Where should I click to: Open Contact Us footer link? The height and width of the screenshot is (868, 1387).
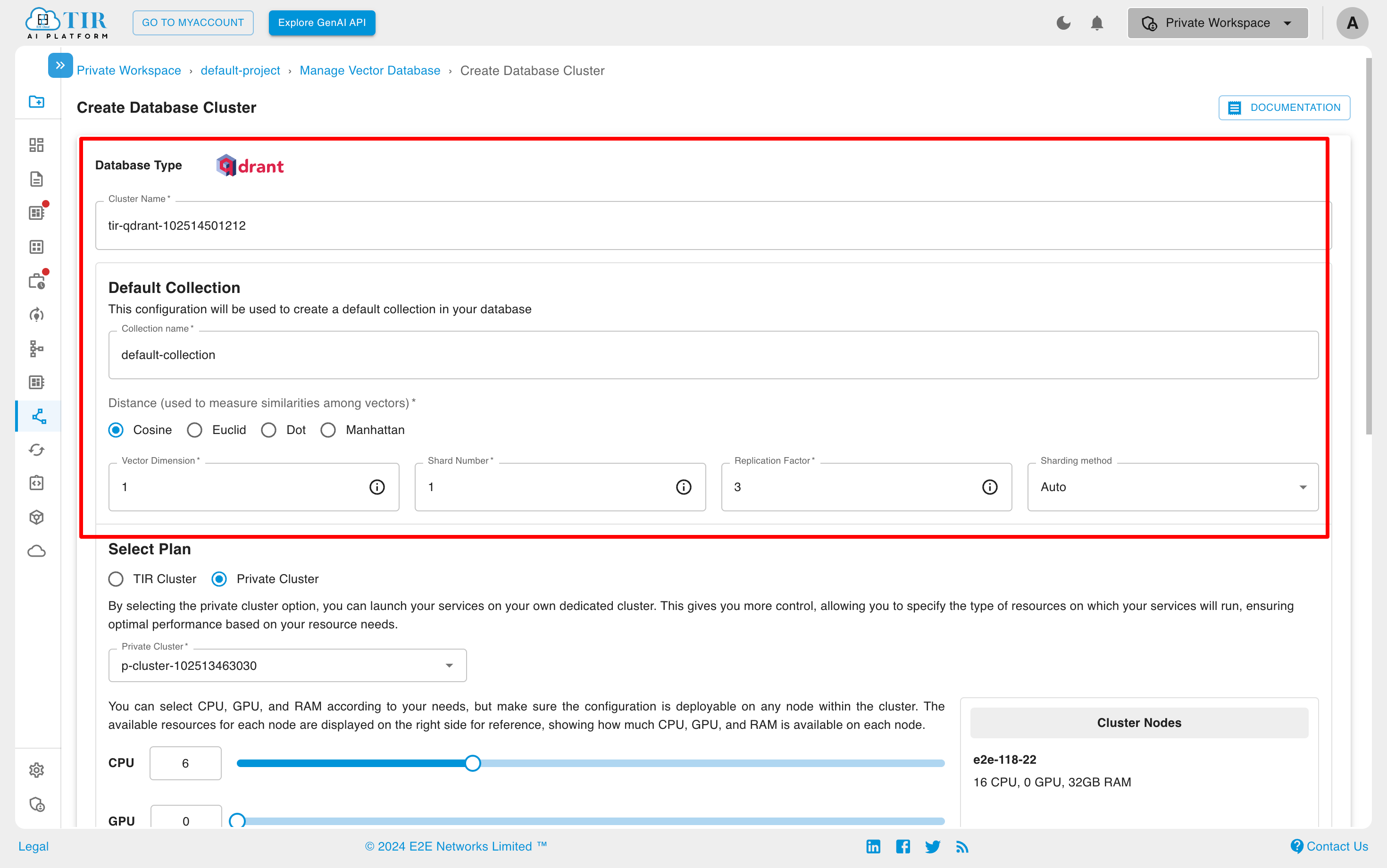point(1329,846)
